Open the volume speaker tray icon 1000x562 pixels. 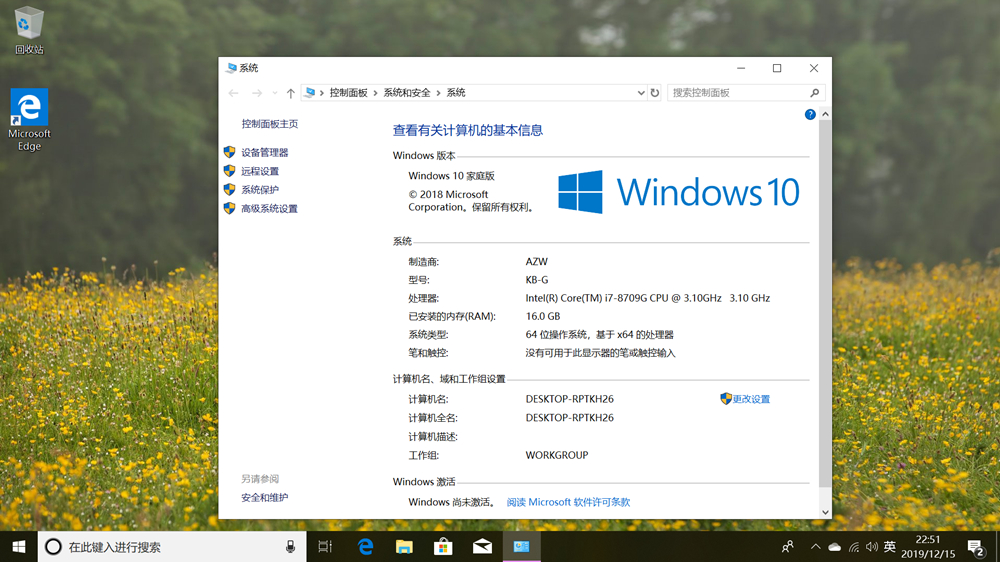(x=872, y=547)
